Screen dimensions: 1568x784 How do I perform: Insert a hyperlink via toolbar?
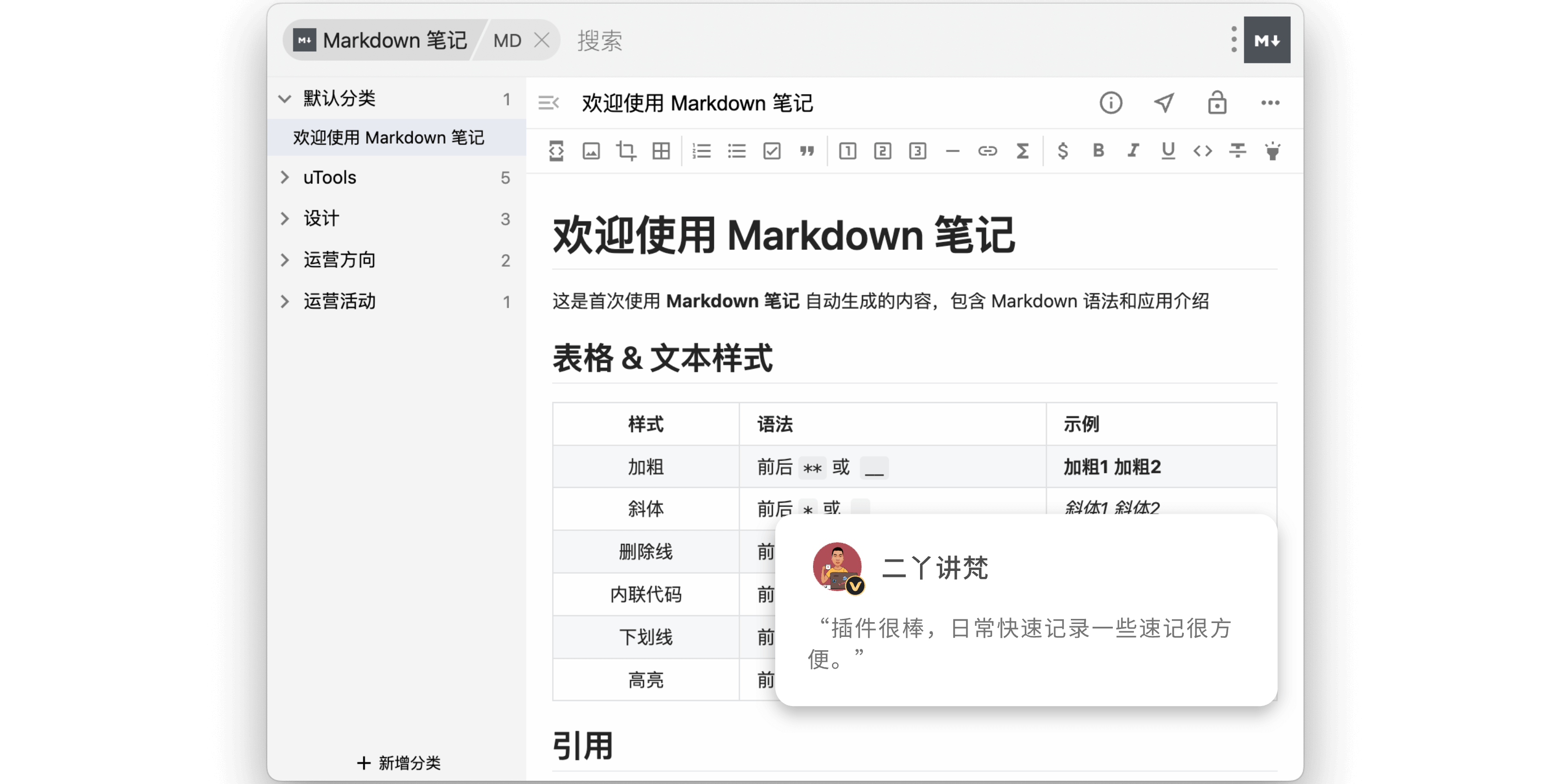tap(987, 150)
